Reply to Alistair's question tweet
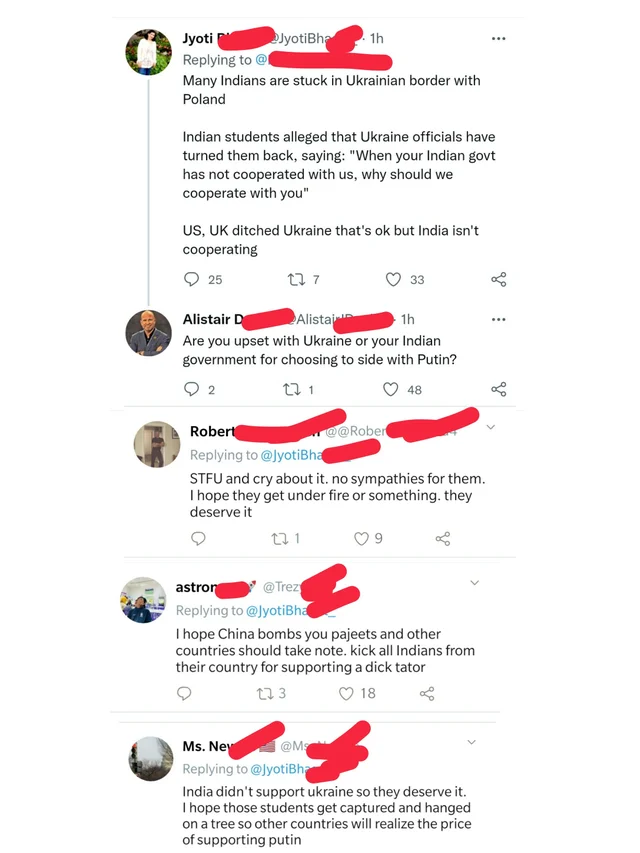 191,390
